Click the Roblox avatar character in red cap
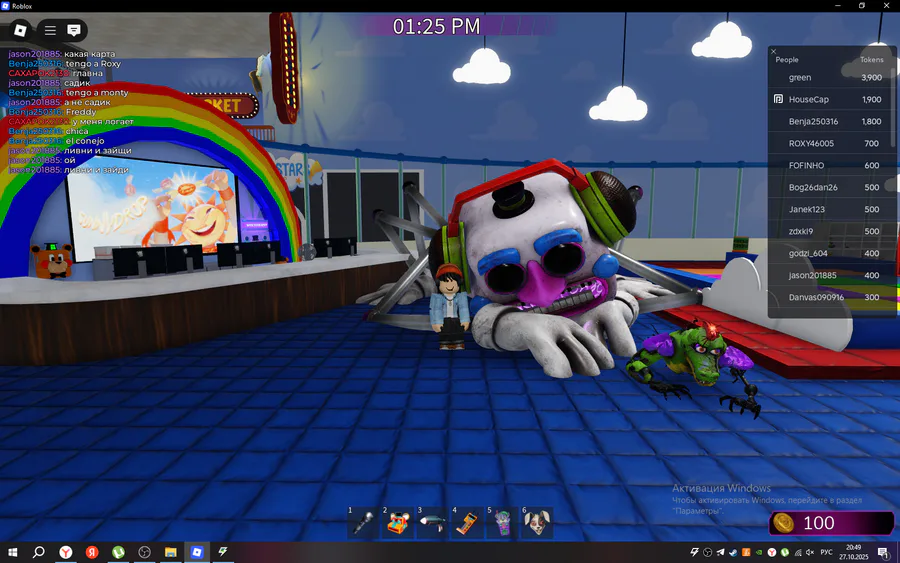Screen dimensions: 900x563 449,306
